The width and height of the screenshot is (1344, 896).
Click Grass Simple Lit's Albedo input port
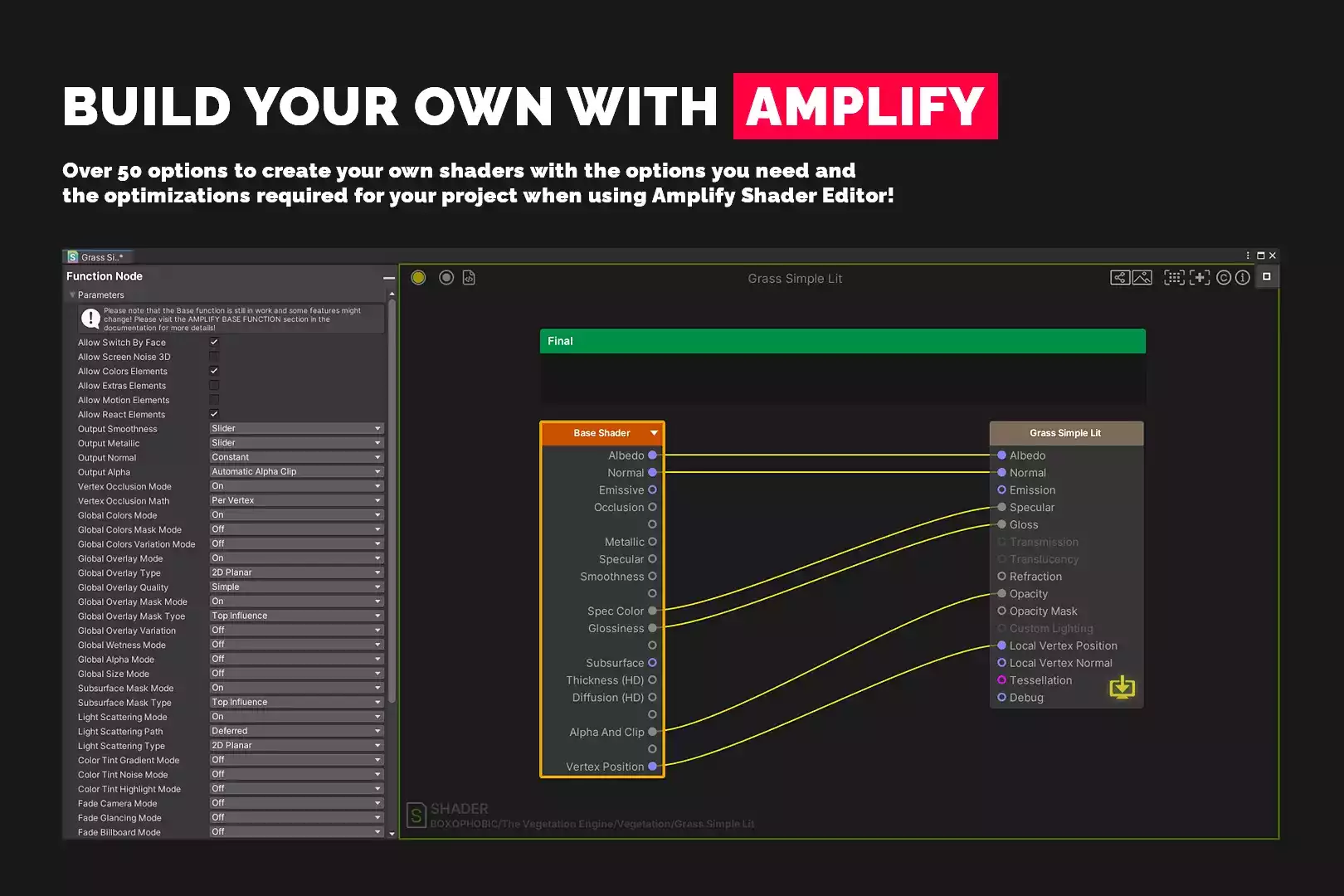tap(1001, 455)
